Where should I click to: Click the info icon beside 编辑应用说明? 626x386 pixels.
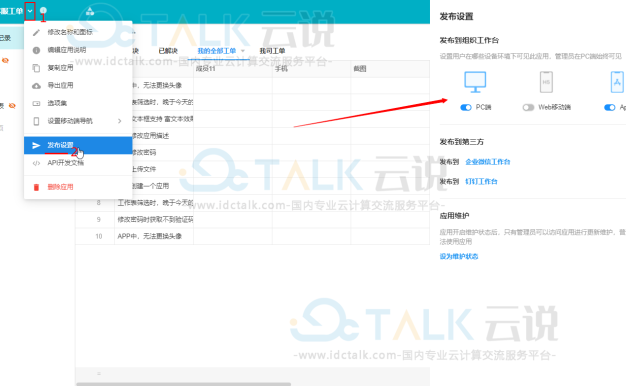click(x=36, y=50)
